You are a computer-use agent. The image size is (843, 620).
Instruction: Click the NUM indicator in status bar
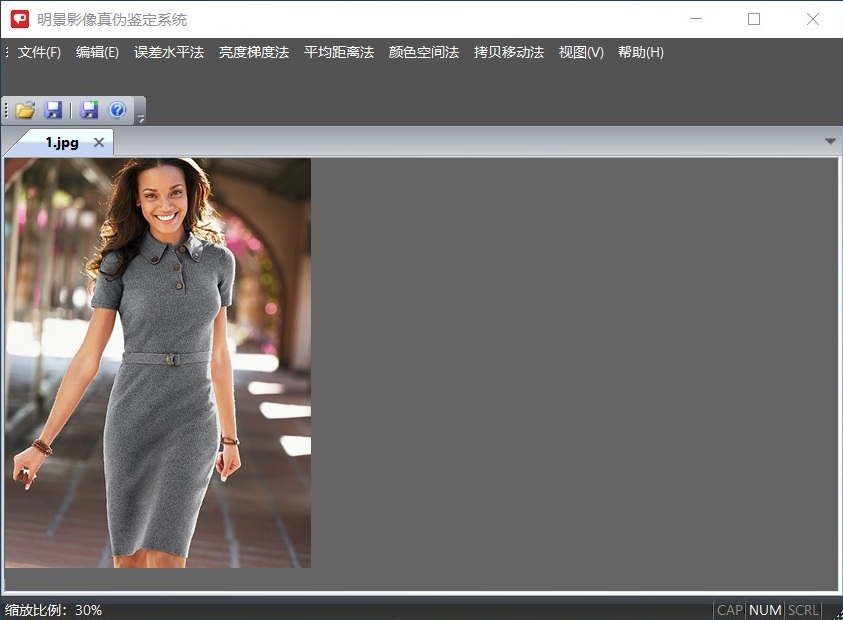765,610
